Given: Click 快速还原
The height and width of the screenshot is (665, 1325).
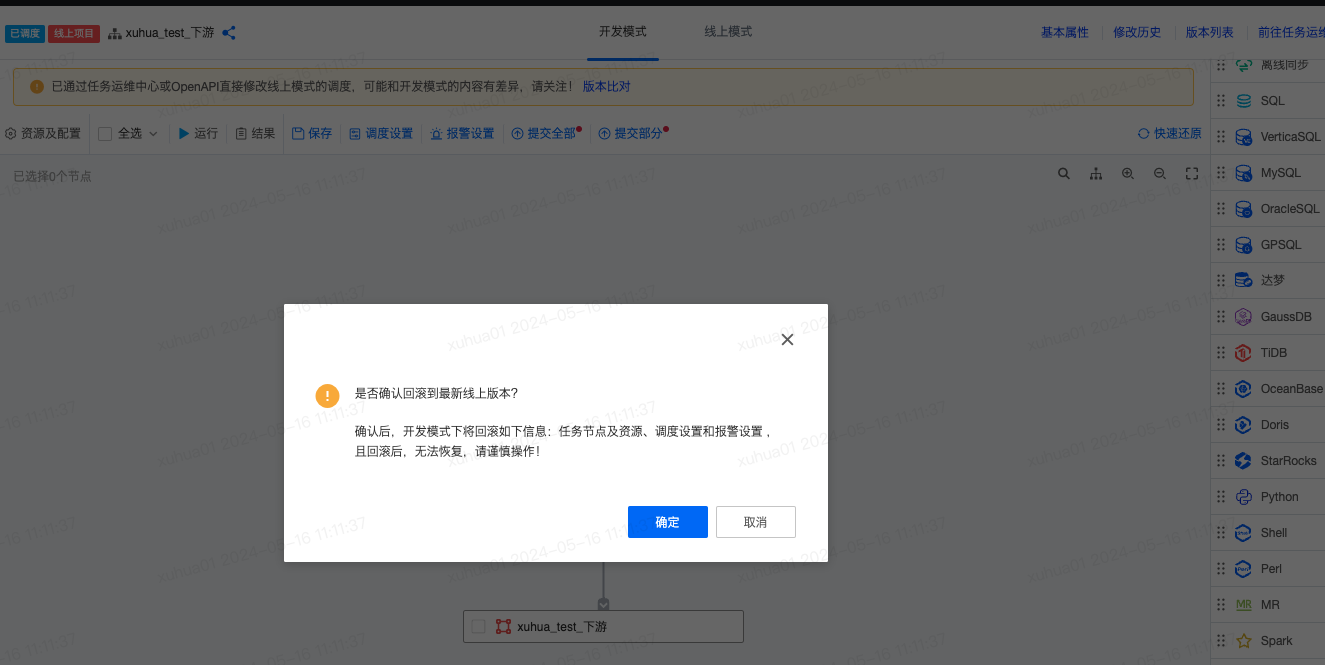Looking at the screenshot, I should pos(1170,133).
